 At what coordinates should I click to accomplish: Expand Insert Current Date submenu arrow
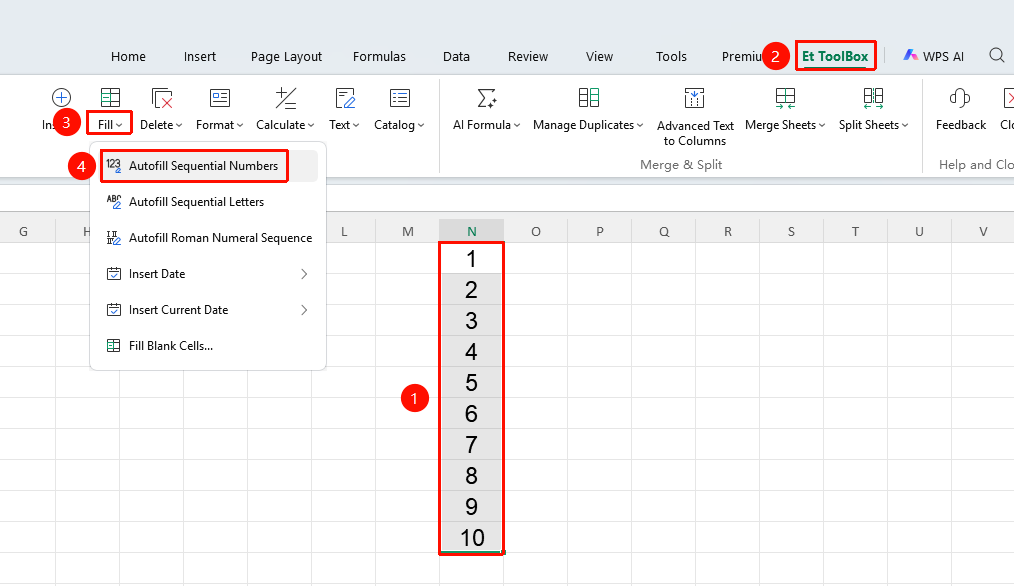click(x=304, y=310)
